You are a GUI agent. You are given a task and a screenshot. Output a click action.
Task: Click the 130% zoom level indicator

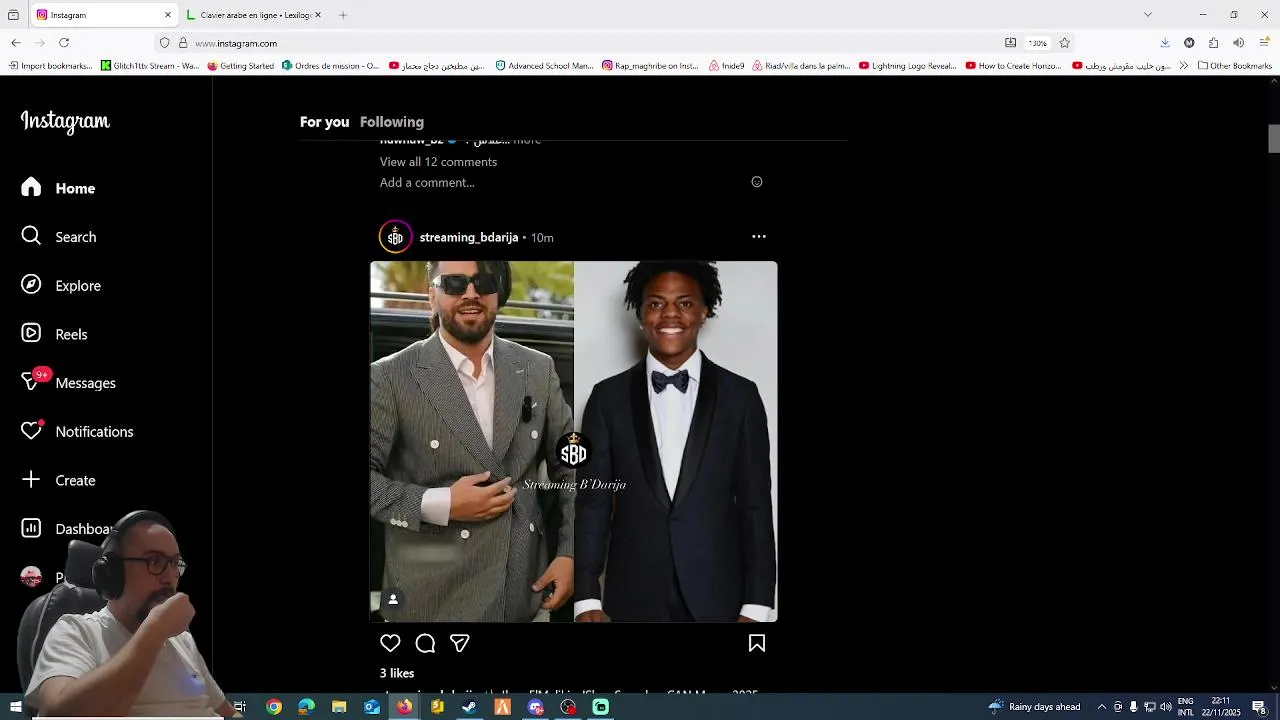1038,43
